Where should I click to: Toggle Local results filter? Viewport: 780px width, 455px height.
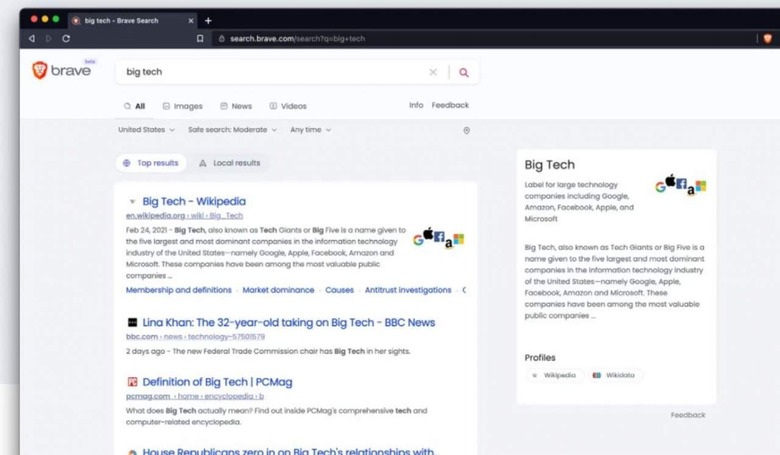pos(229,163)
